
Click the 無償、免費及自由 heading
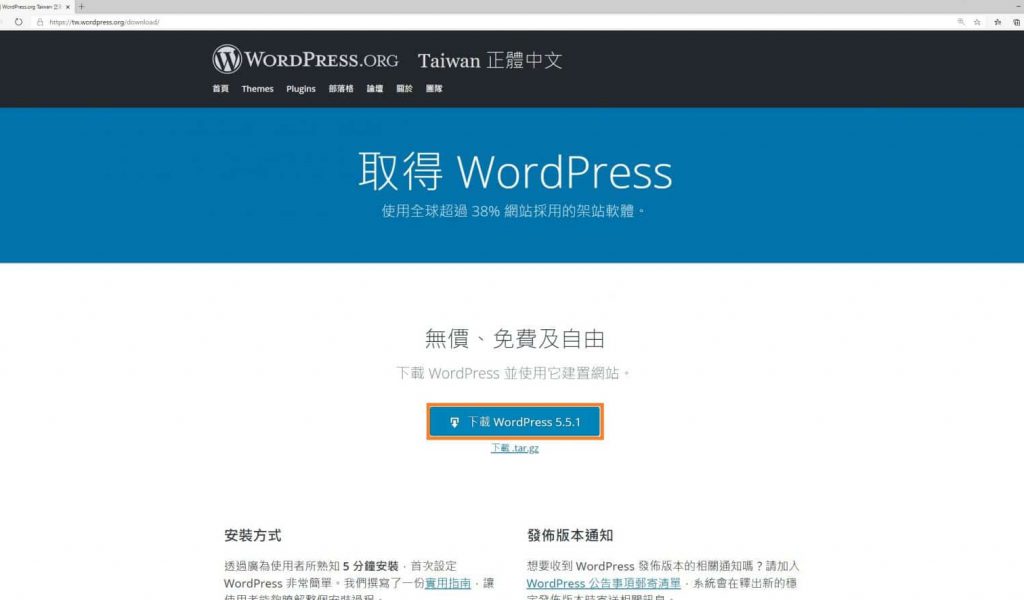pos(515,339)
